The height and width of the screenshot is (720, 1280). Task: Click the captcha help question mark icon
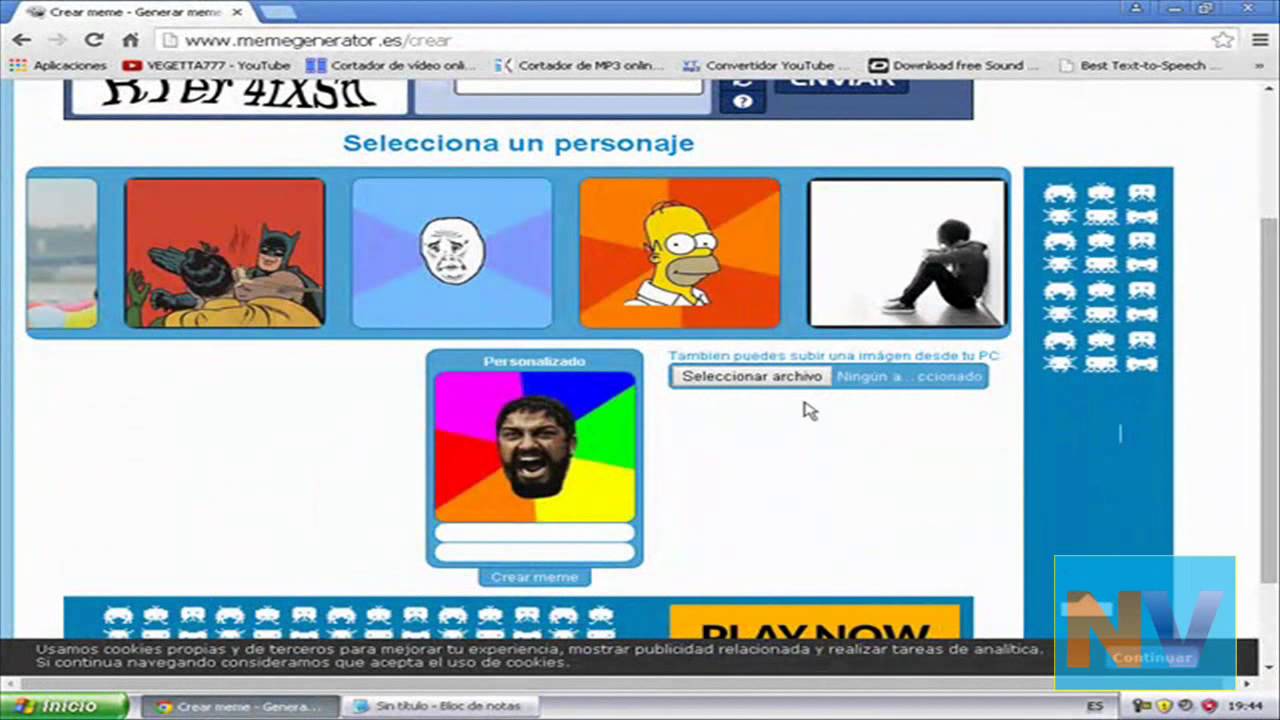coord(742,102)
